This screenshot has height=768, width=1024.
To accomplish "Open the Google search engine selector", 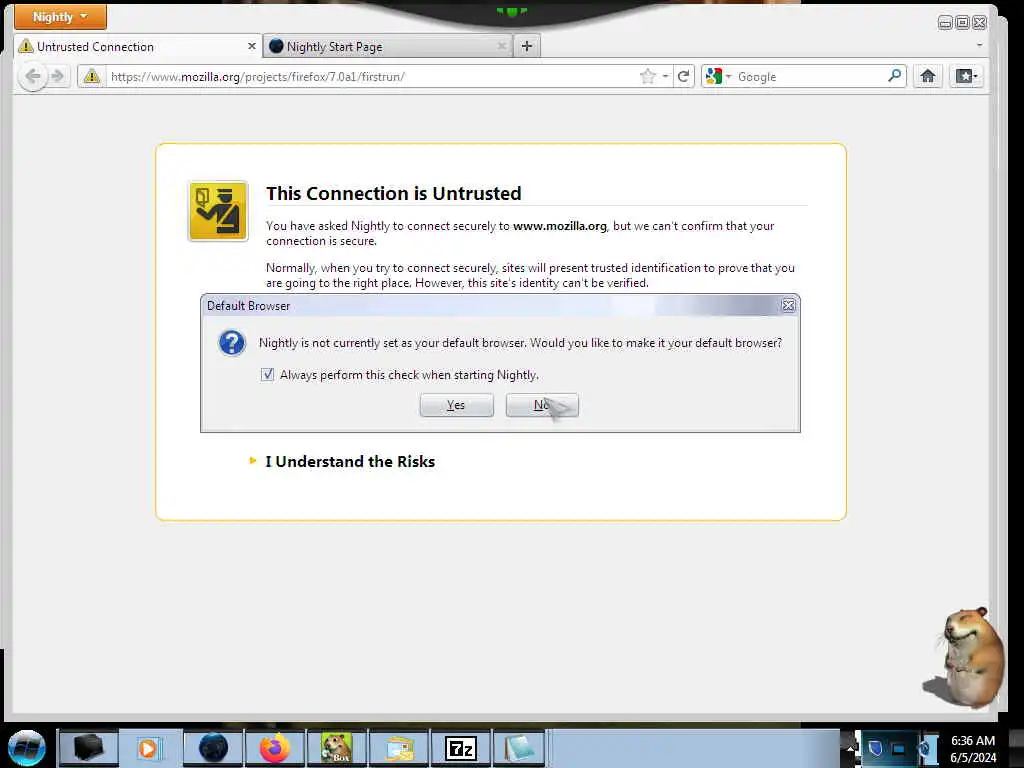I will tap(718, 76).
